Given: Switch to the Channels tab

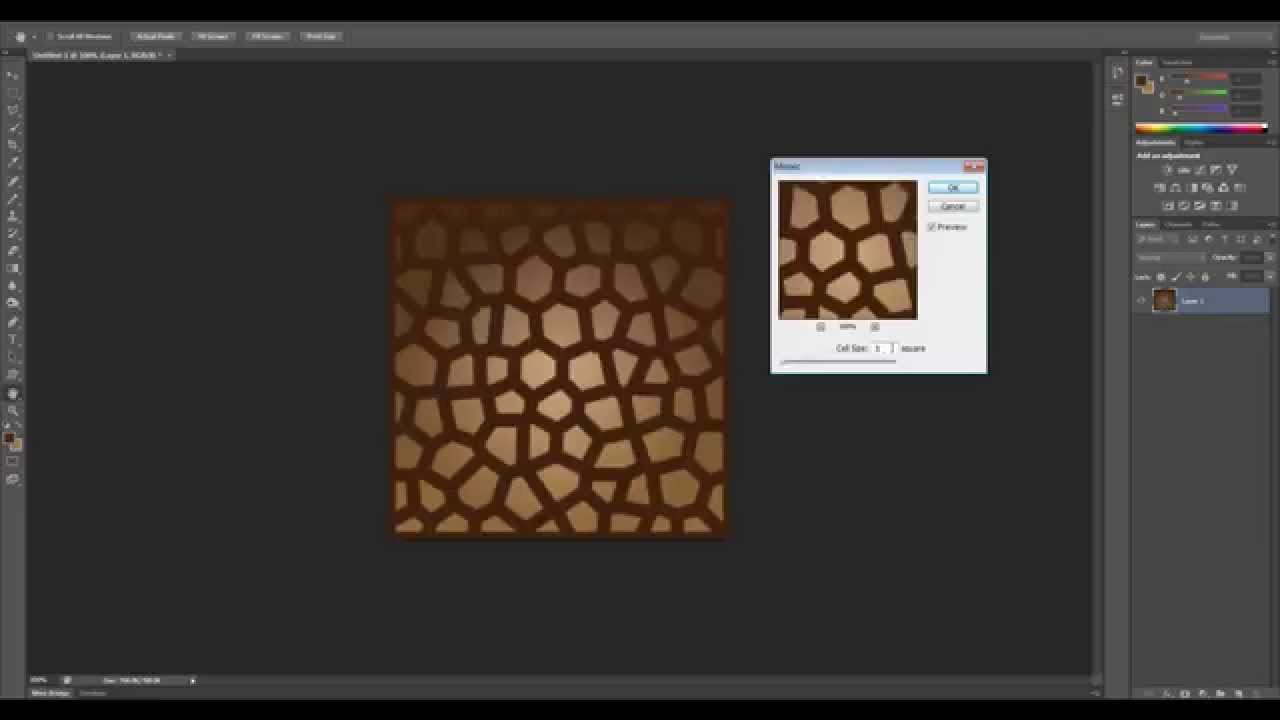Looking at the screenshot, I should (x=1179, y=224).
